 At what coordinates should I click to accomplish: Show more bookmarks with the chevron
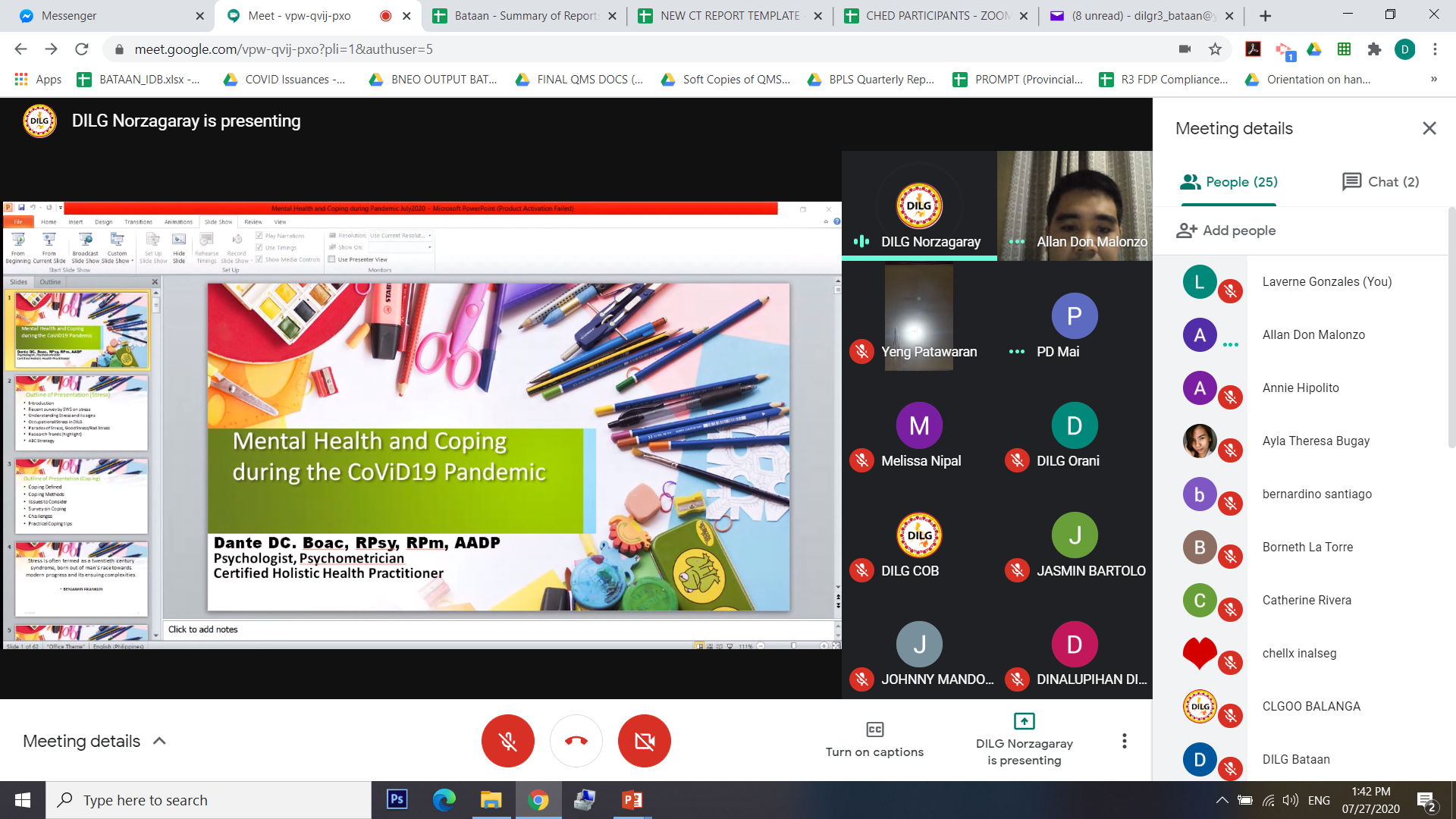coord(1434,80)
